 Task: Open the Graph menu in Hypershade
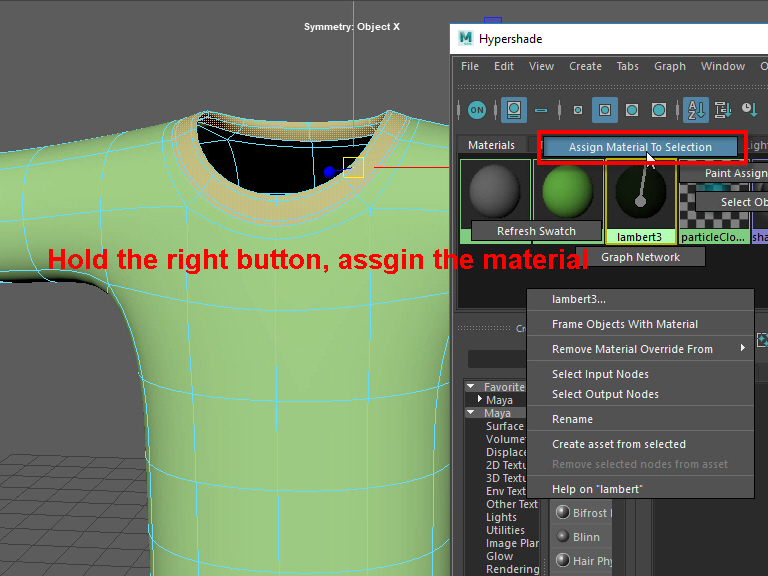tap(670, 66)
